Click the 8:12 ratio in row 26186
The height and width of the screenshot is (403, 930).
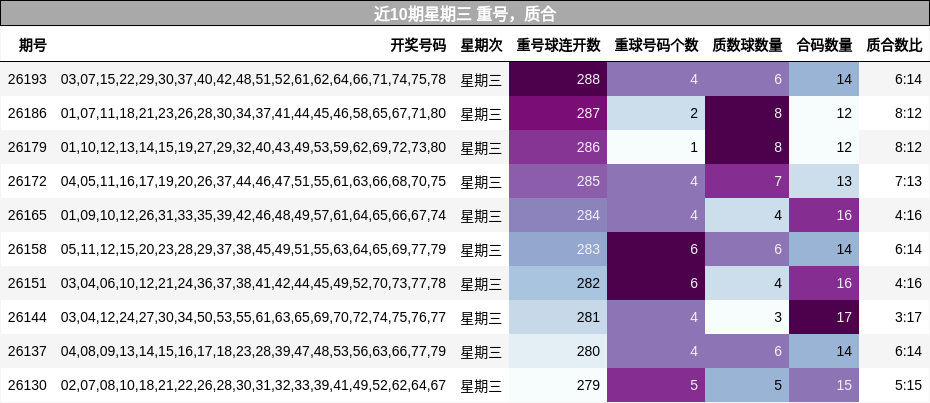[909, 113]
